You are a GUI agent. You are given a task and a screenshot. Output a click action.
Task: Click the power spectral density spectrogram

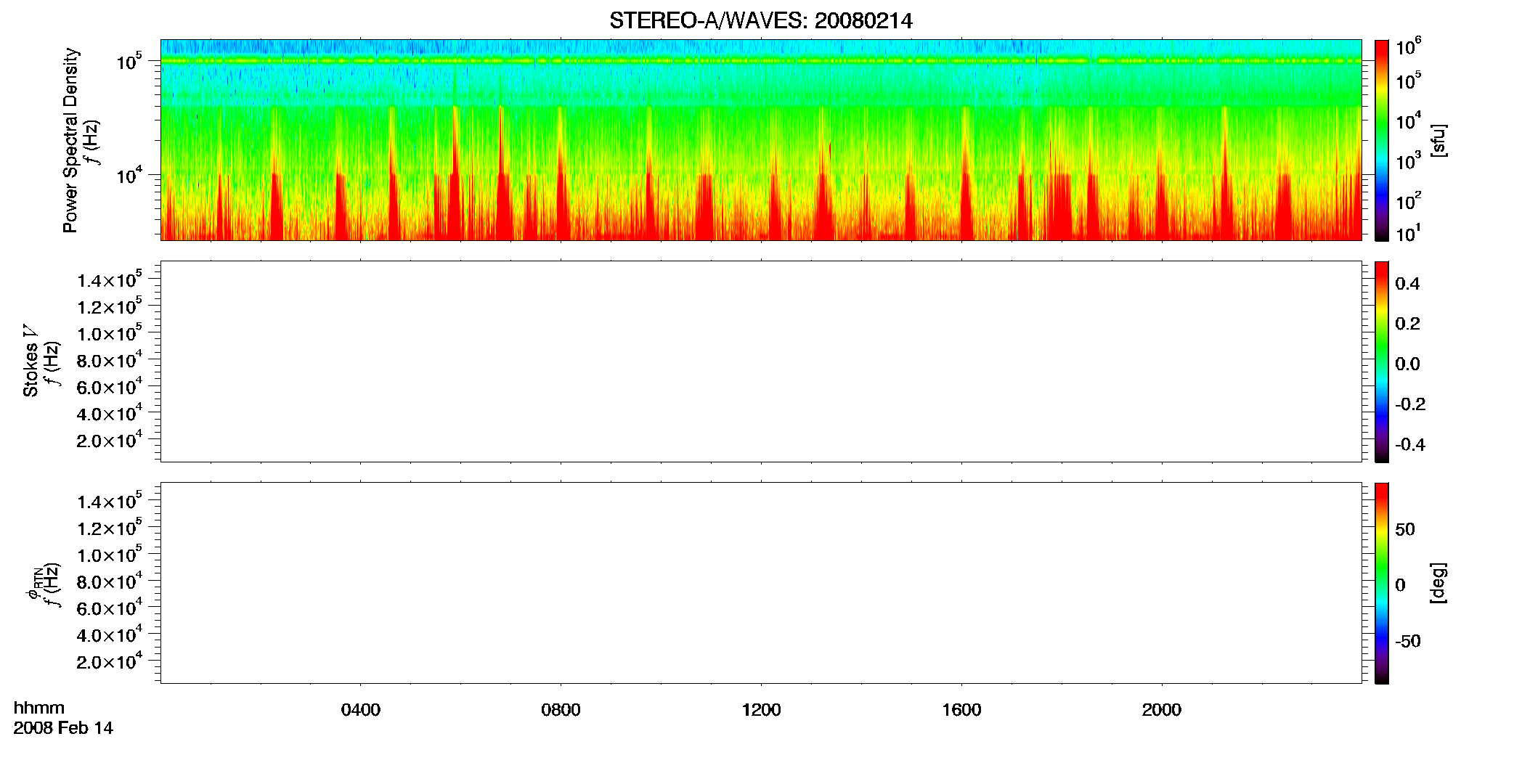coord(761,140)
